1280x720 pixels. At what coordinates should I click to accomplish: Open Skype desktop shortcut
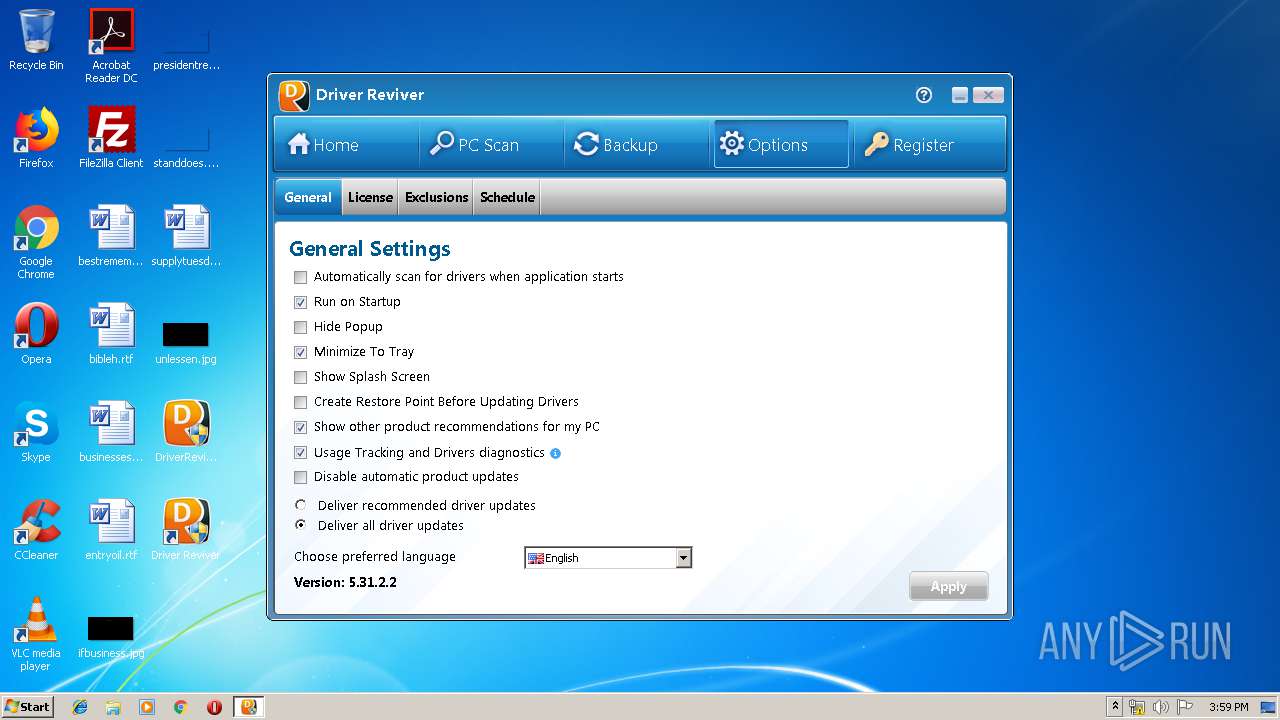pyautogui.click(x=36, y=432)
